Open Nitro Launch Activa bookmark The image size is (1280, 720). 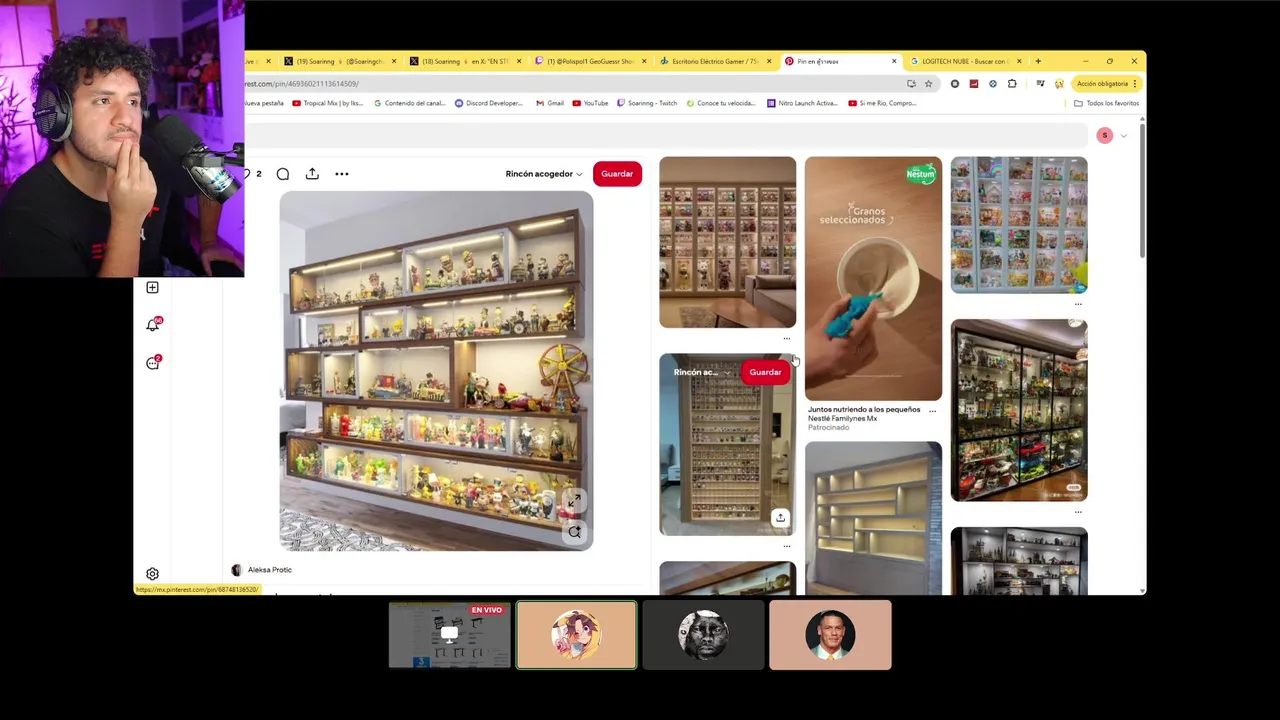pos(803,103)
